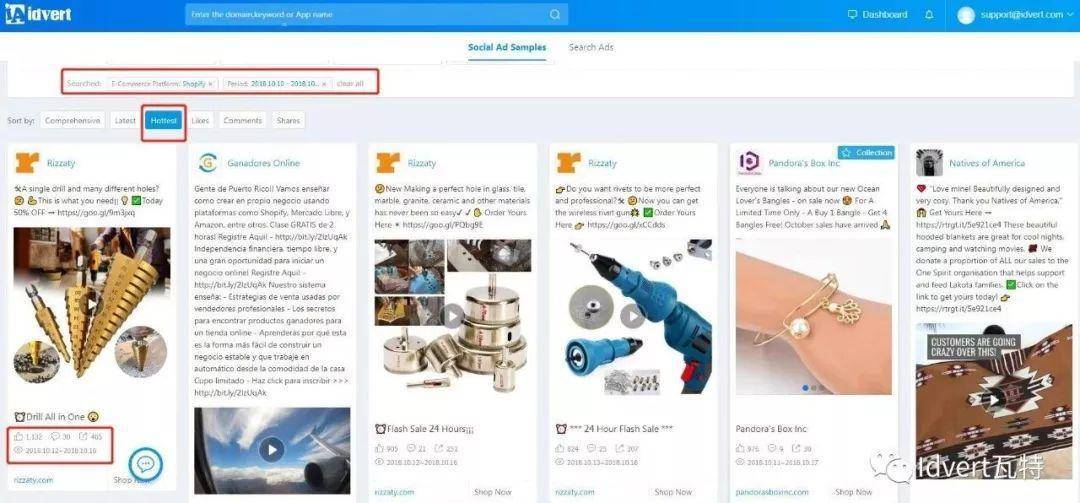Click the Pandora's Box Inc logo
1080x503 pixels.
click(x=748, y=163)
